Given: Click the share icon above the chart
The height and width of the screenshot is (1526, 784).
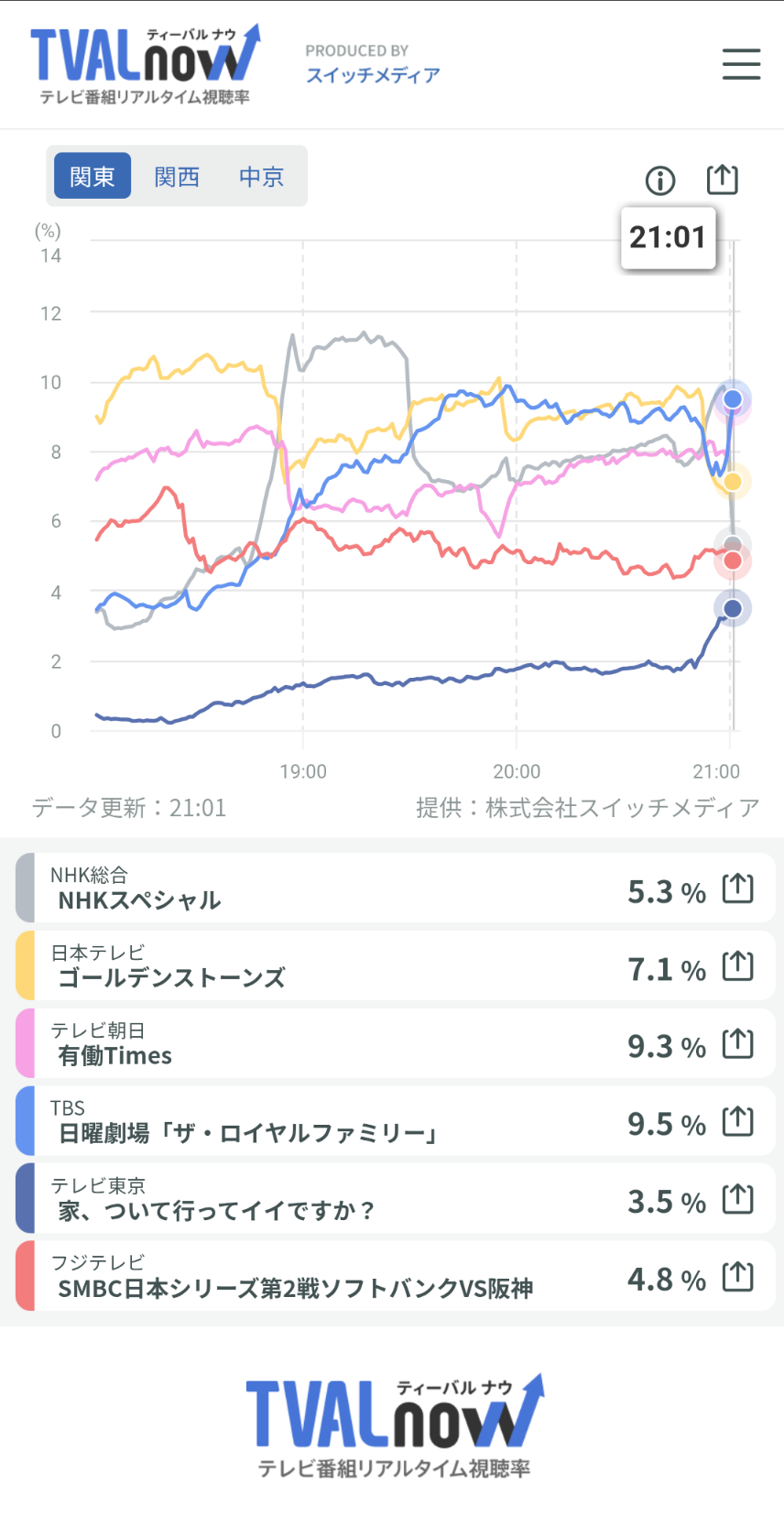Looking at the screenshot, I should tap(722, 179).
